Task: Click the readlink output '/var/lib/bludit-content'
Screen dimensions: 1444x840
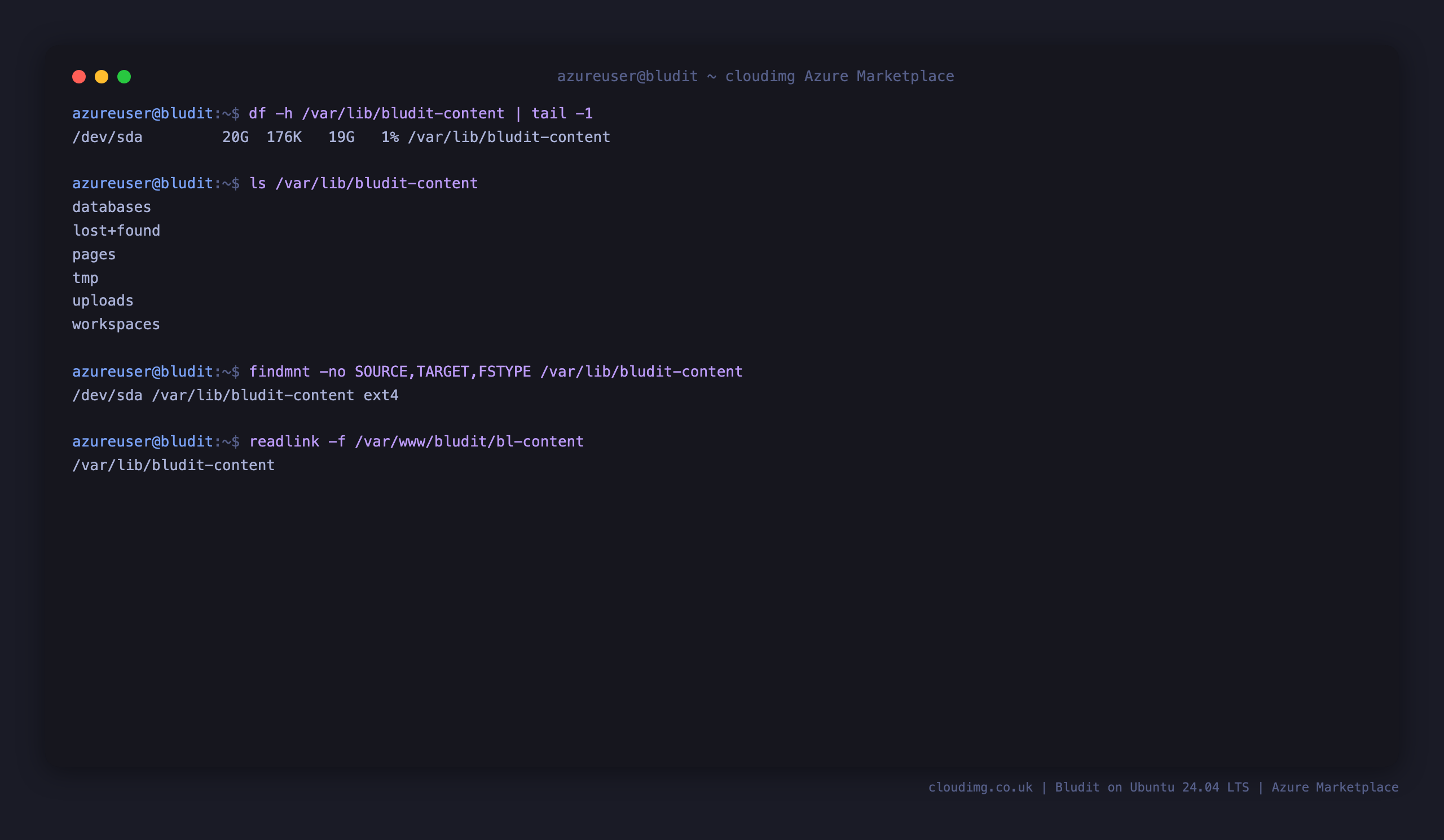Action: (x=174, y=465)
